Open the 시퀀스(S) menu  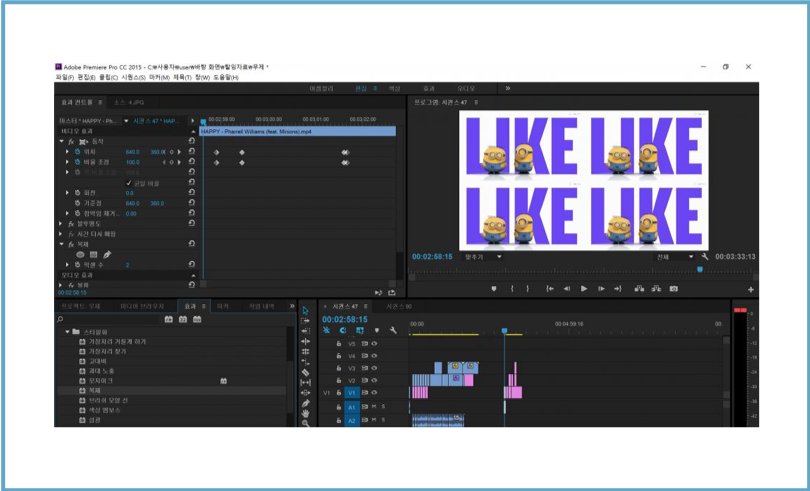[133, 78]
